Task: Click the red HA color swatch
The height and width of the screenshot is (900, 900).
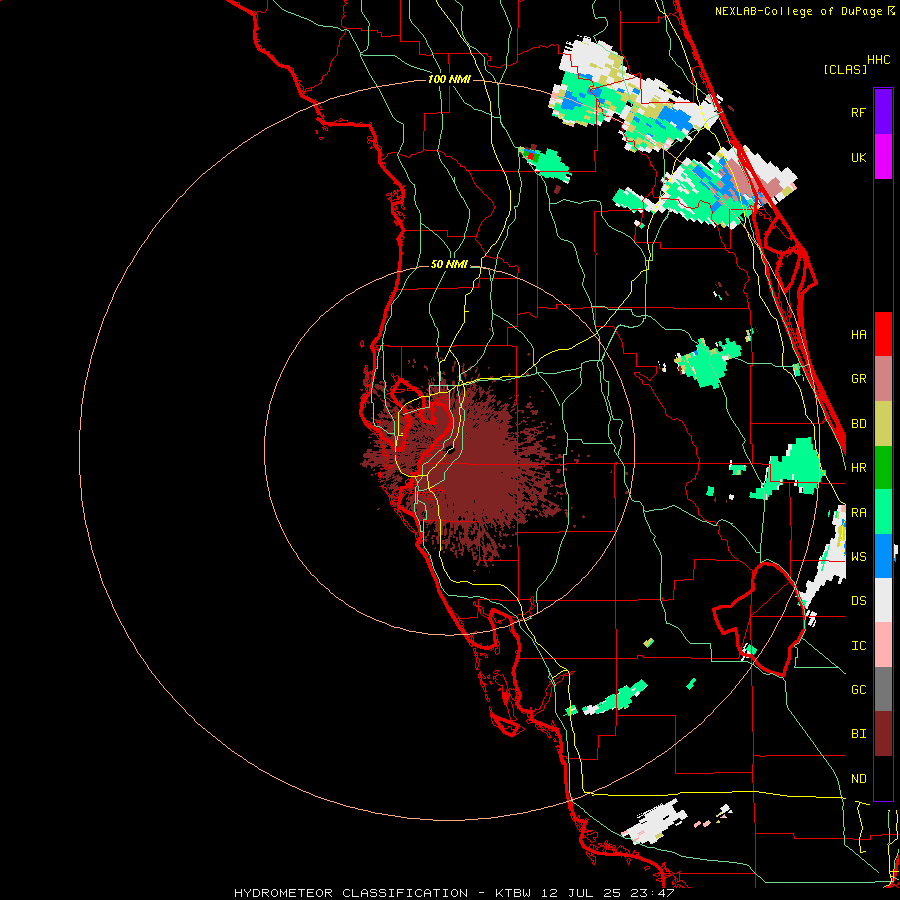Action: click(x=883, y=334)
